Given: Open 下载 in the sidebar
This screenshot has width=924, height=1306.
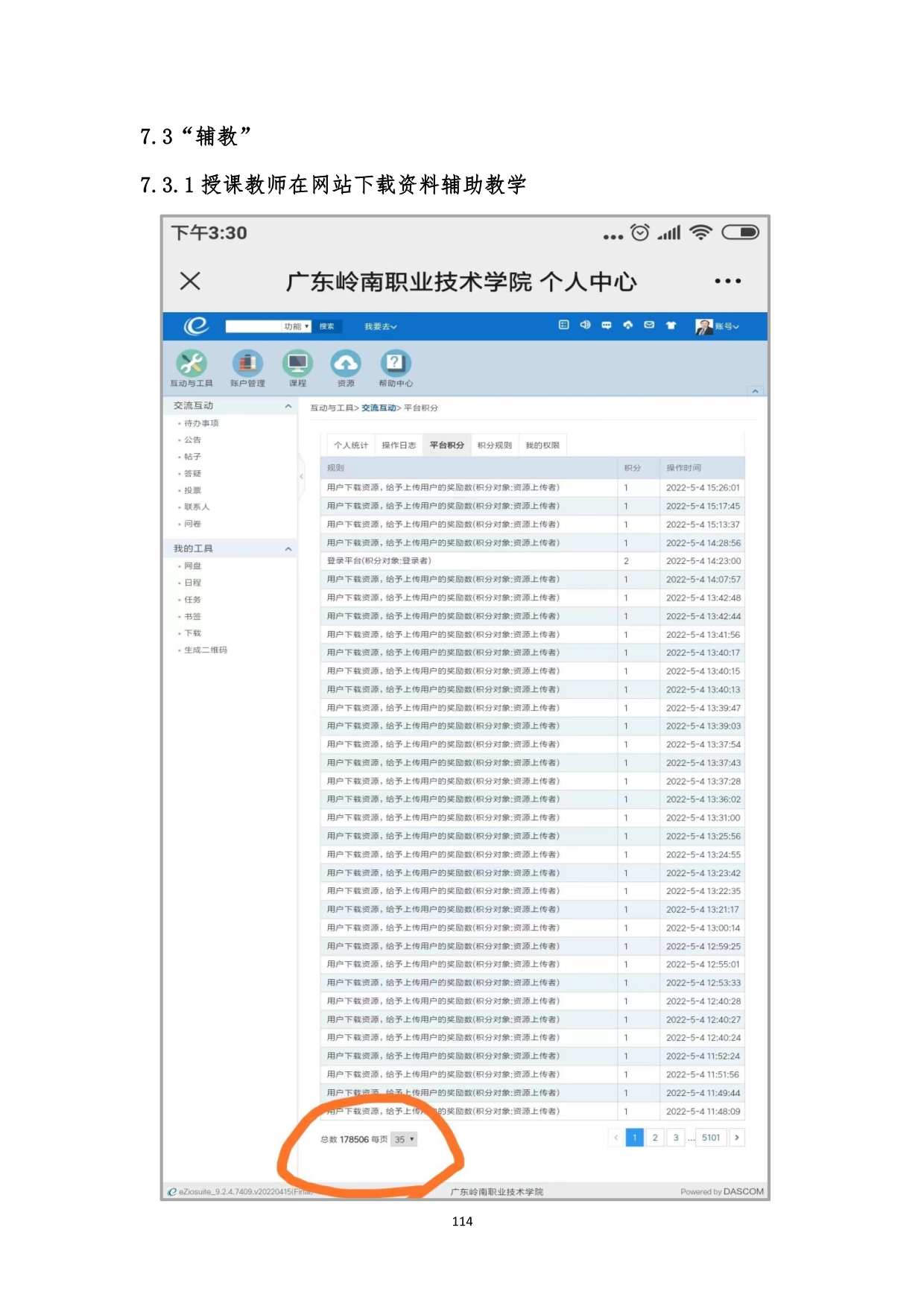Looking at the screenshot, I should coord(192,633).
